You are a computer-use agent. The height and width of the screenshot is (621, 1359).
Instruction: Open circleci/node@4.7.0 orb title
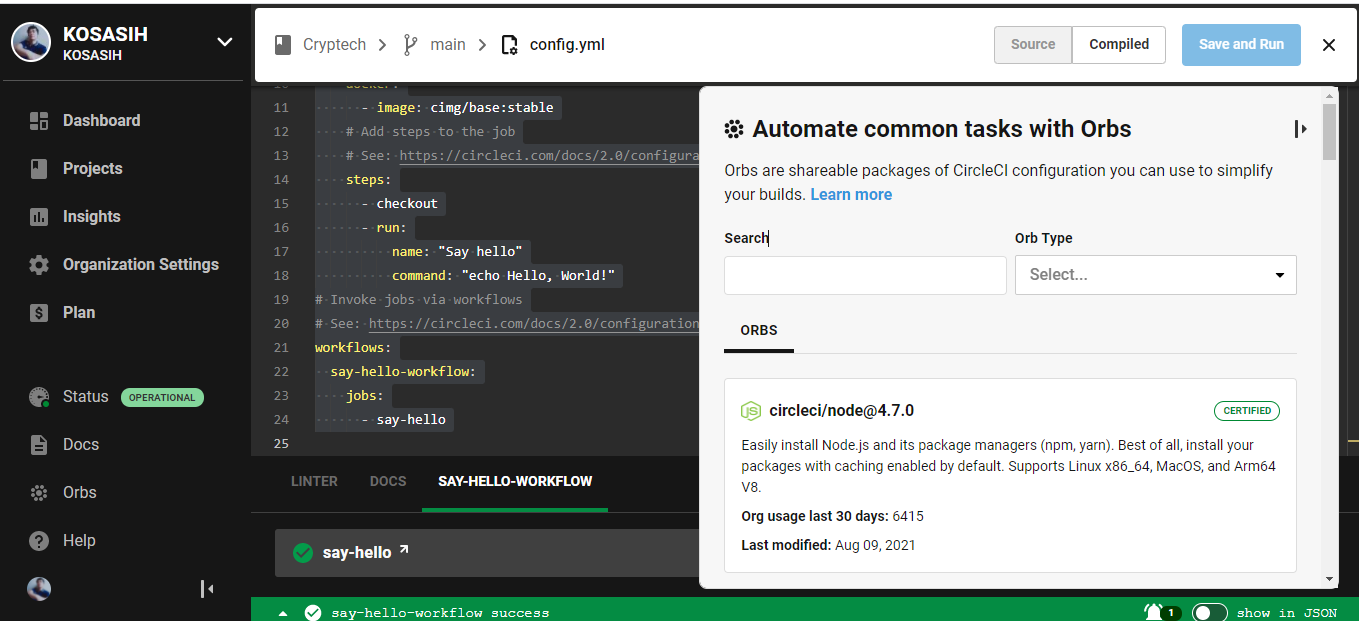[841, 411]
